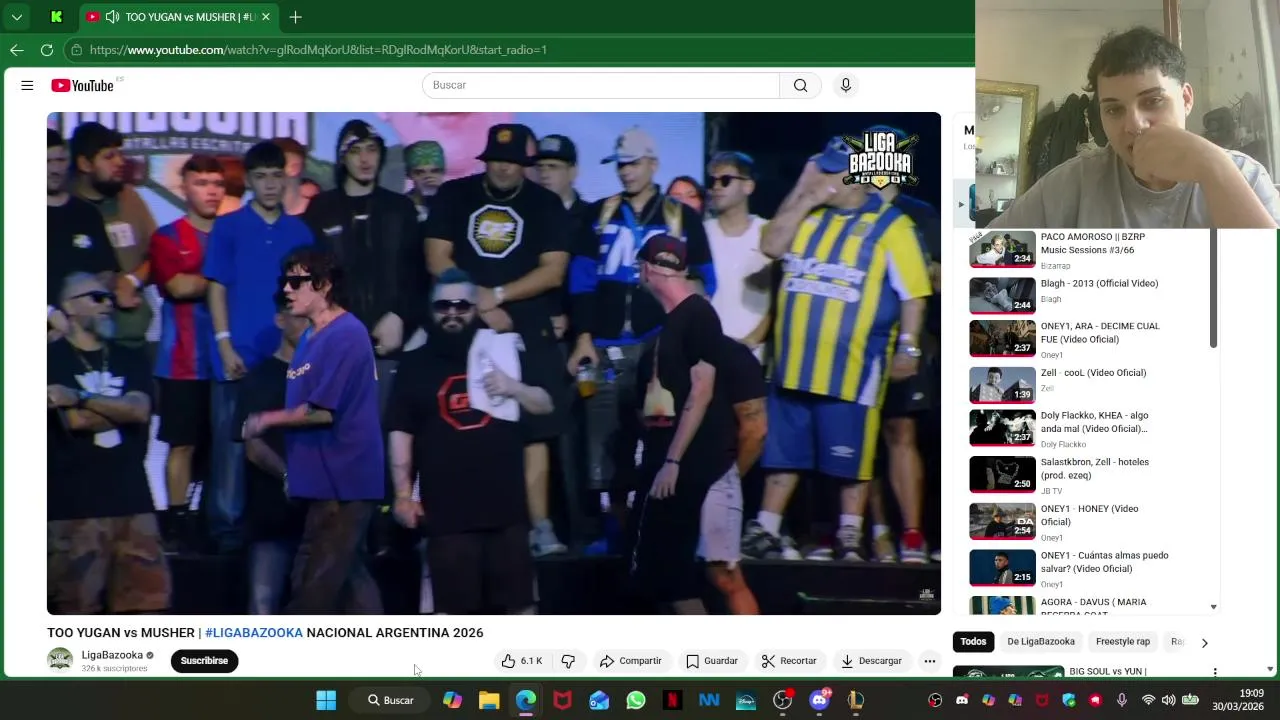Viewport: 1280px width, 720px height.
Task: Open Discord from taskbar
Action: point(819,700)
